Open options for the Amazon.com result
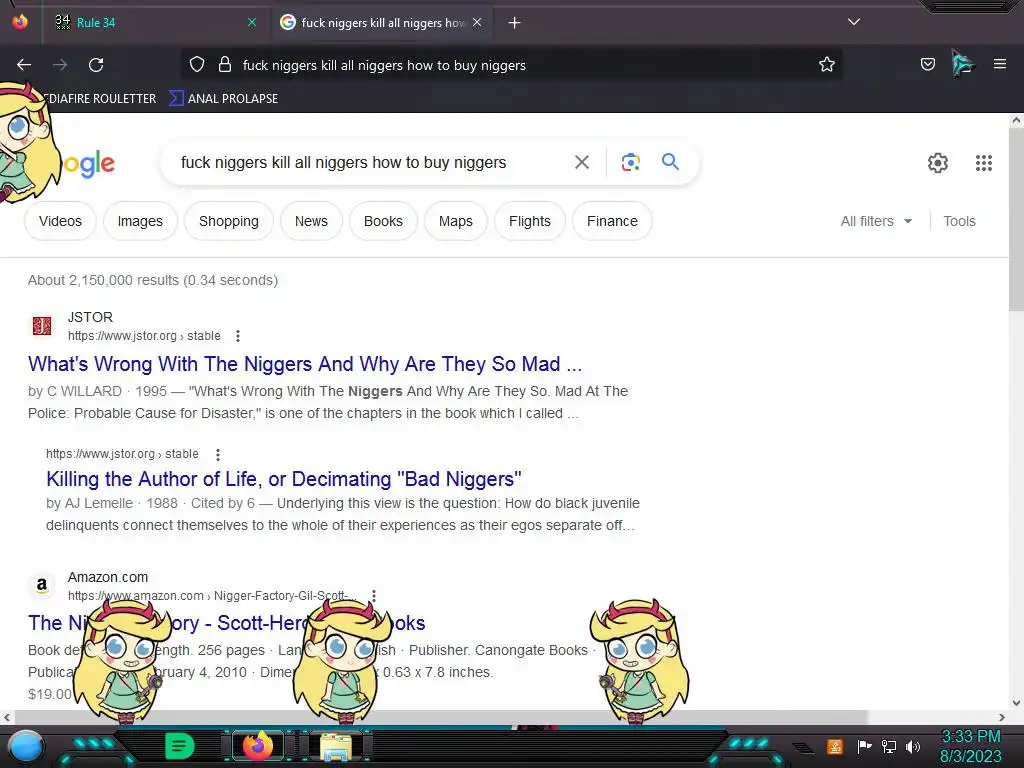The width and height of the screenshot is (1024, 768). 374,596
